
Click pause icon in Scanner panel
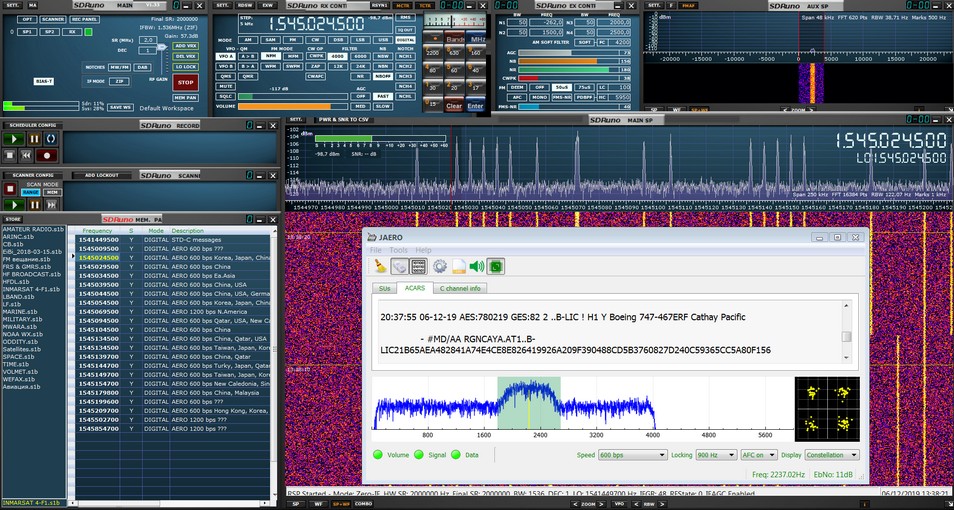[35, 205]
